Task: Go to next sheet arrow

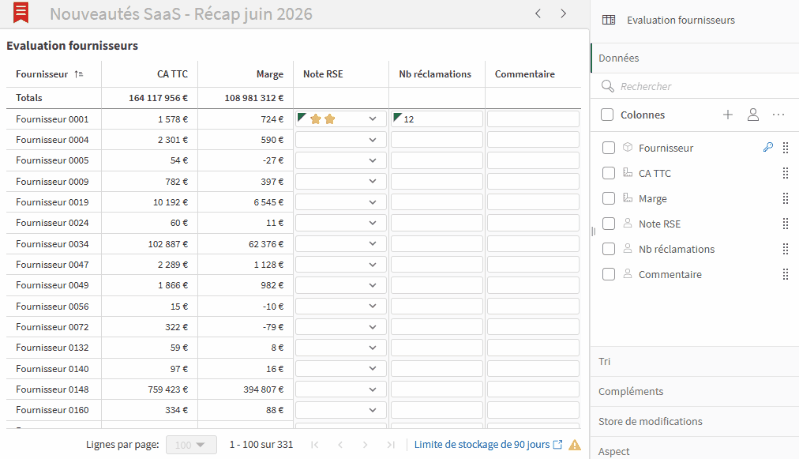Action: tap(563, 14)
